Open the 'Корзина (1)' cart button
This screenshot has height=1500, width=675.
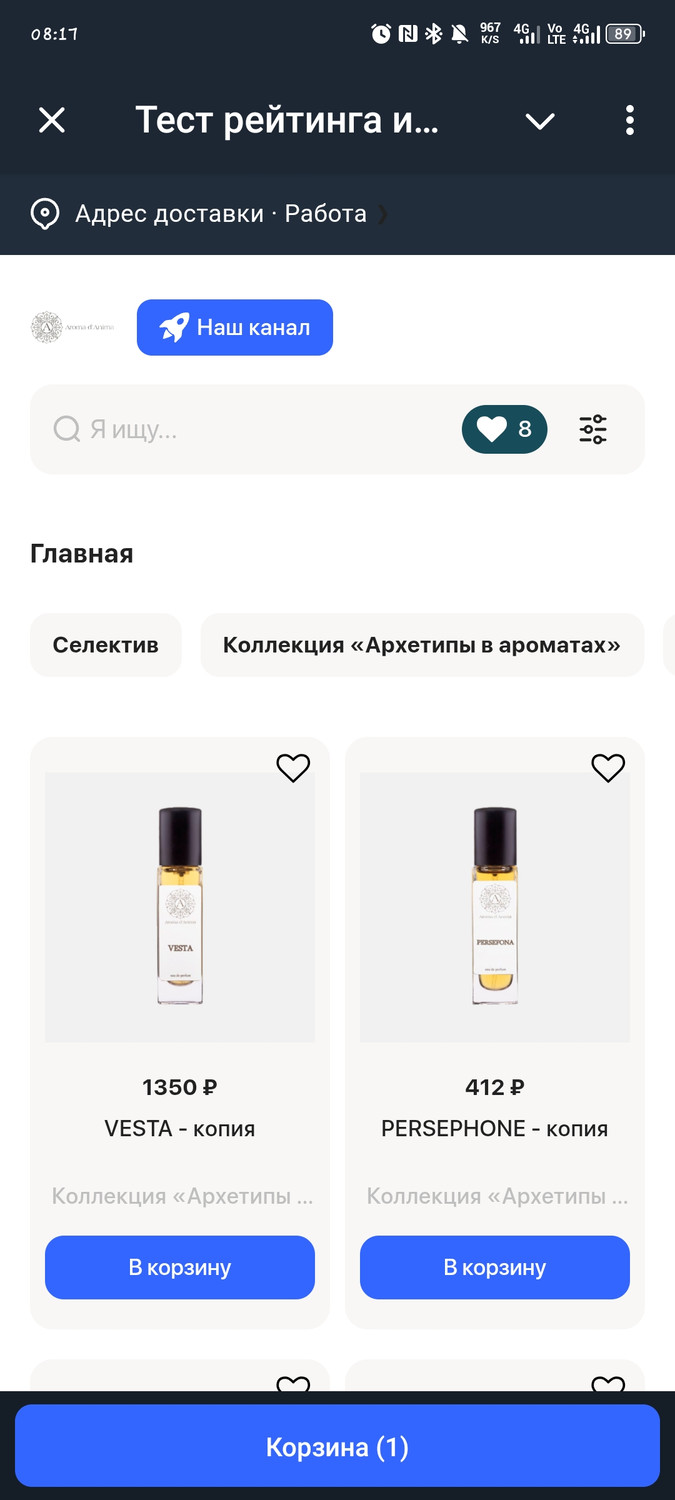tap(337, 1447)
